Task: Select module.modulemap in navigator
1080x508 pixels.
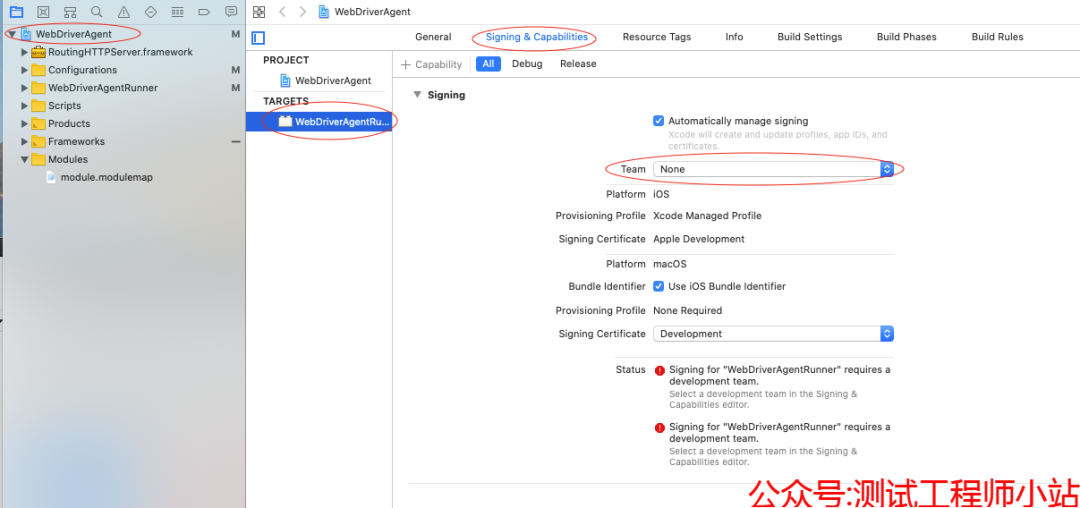Action: pos(107,178)
